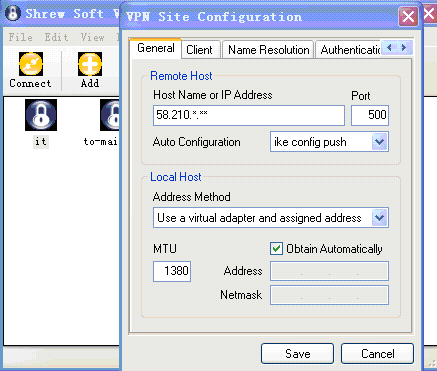The height and width of the screenshot is (371, 437).
Task: Click Shrew Soft padlock title icon
Action: 13,14
